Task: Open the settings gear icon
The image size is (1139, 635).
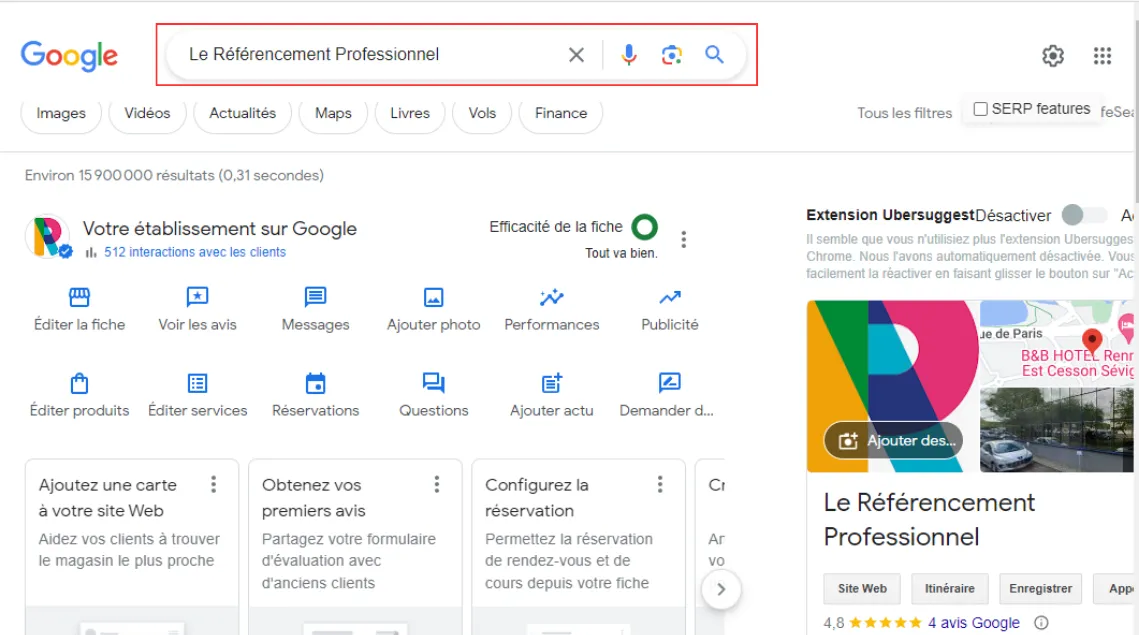Action: tap(1053, 56)
